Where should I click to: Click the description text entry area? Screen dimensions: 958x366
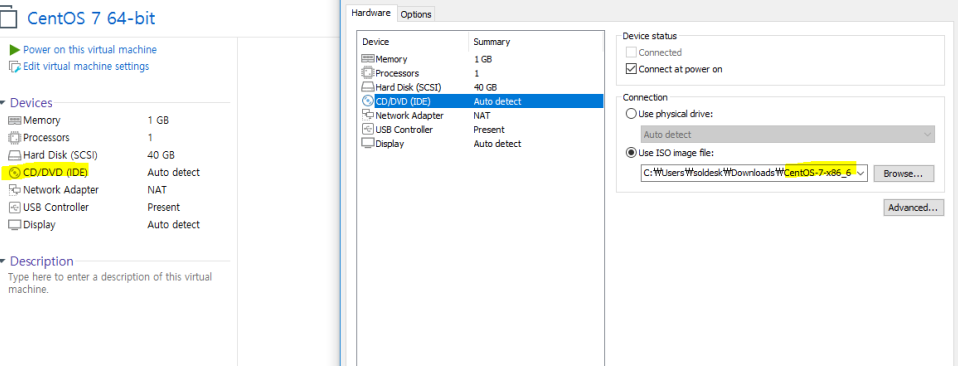pos(110,284)
